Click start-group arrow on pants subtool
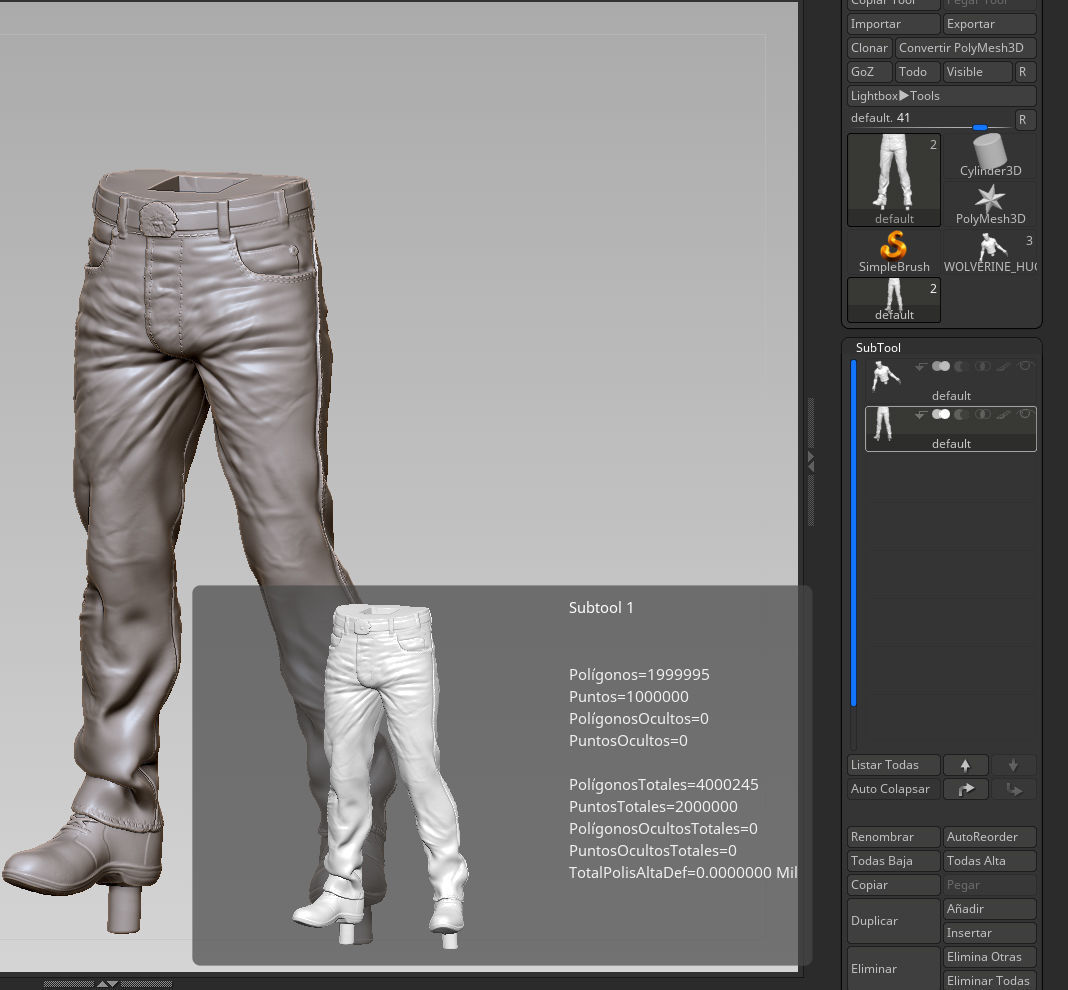 tap(920, 414)
